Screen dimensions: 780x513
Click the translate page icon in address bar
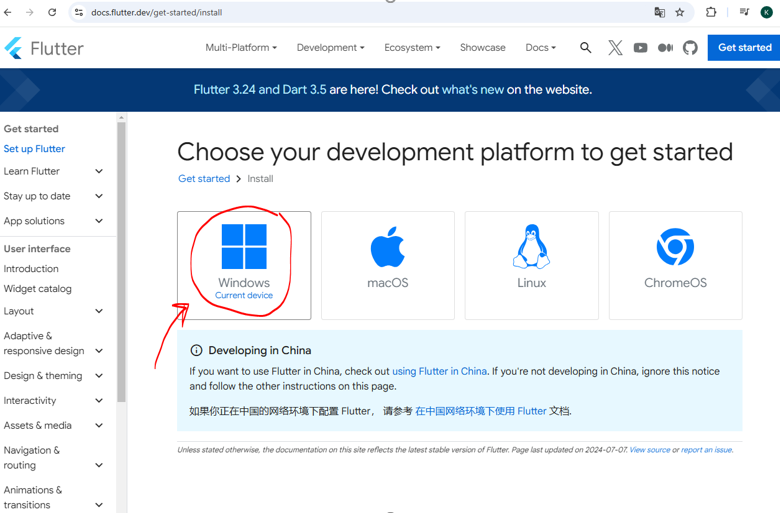coord(659,13)
